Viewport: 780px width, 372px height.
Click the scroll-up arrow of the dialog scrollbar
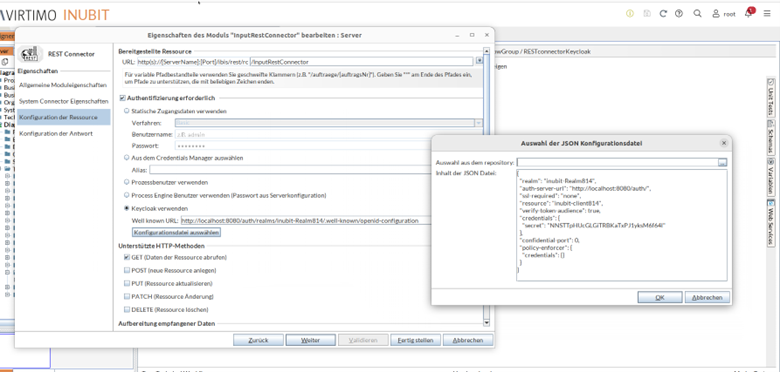click(x=487, y=50)
